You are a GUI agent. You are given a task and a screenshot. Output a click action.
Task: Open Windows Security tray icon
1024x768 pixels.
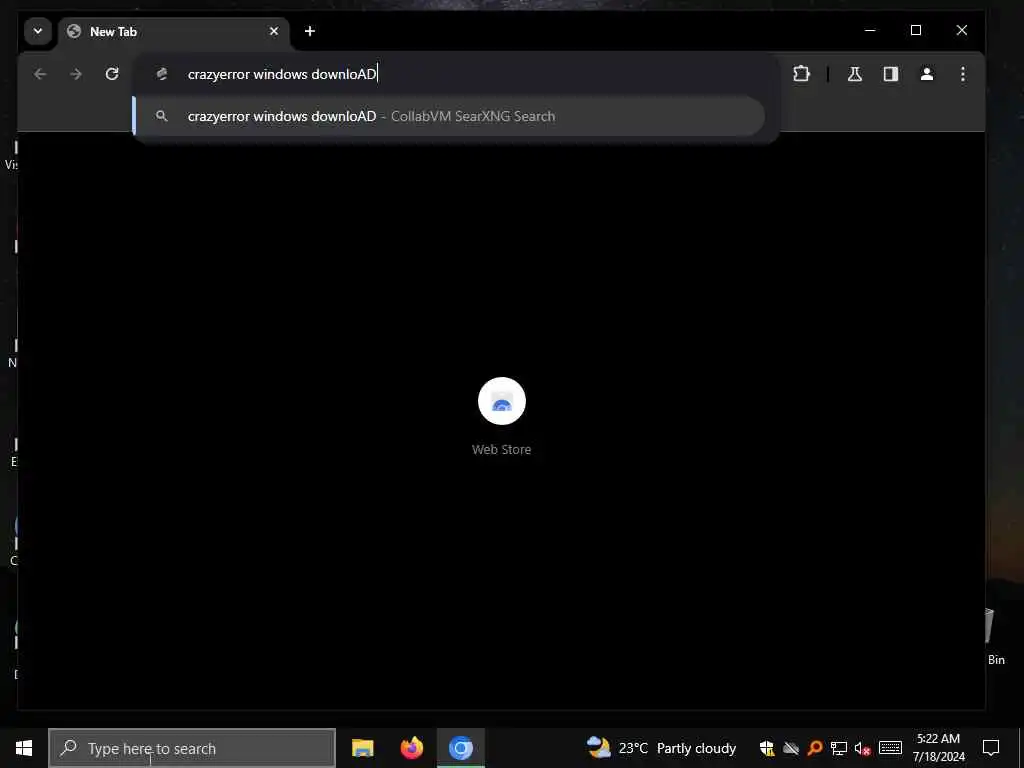click(767, 748)
